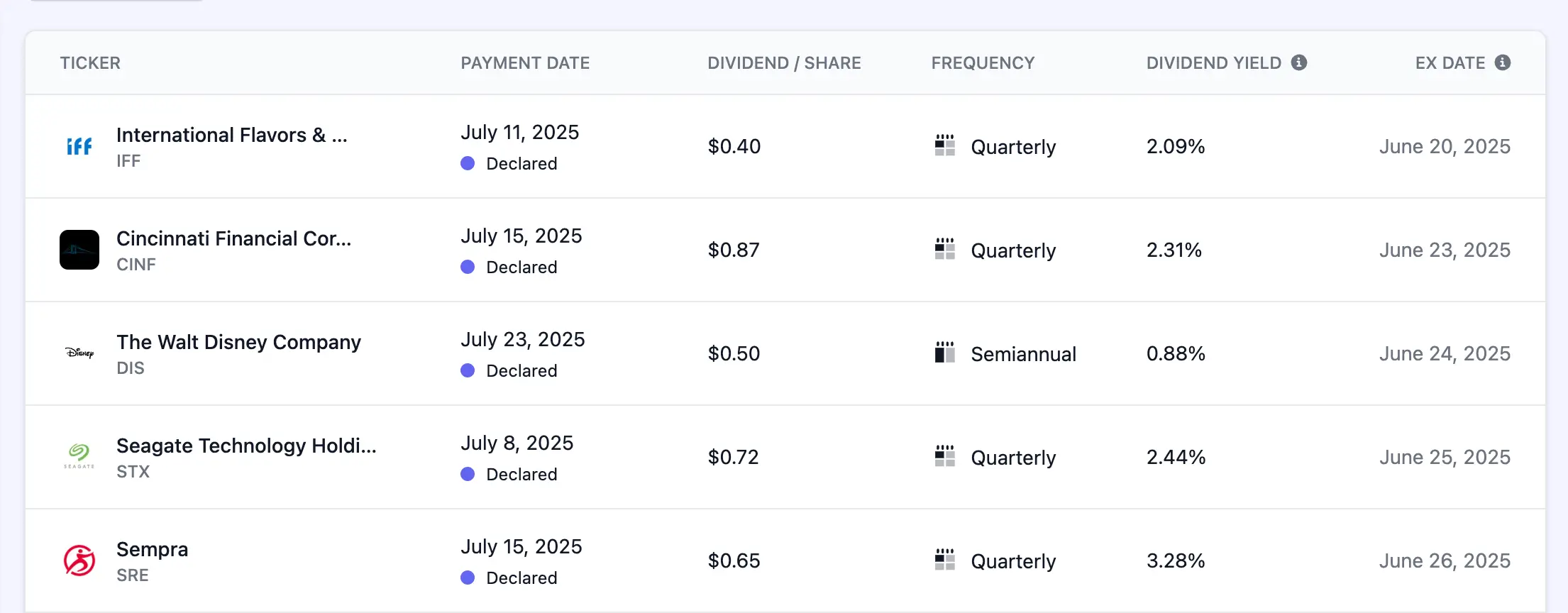The height and width of the screenshot is (613, 1568).
Task: Click the Seagate logo icon
Action: pyautogui.click(x=79, y=456)
